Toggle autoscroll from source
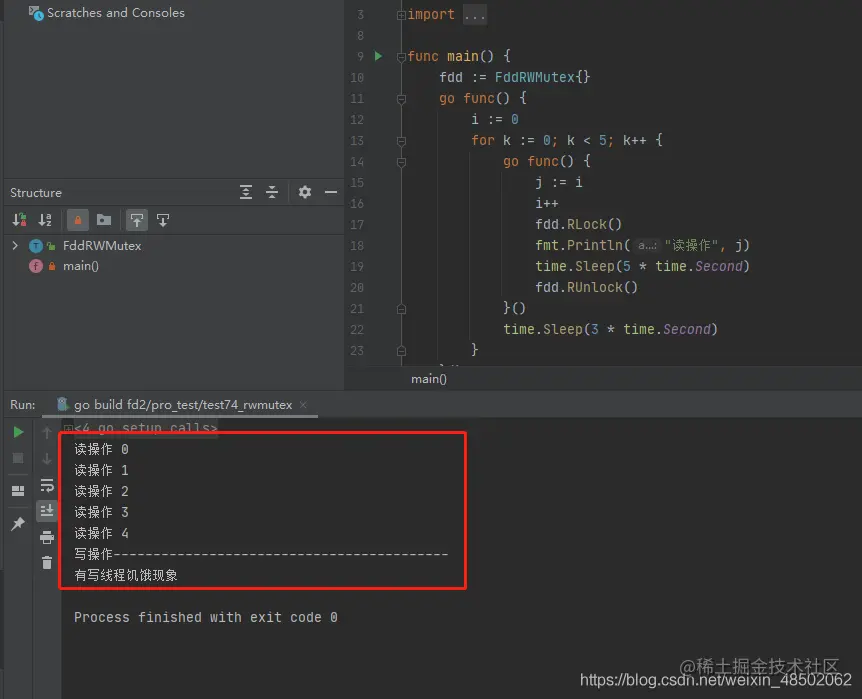The width and height of the screenshot is (862, 699). pyautogui.click(x=163, y=221)
